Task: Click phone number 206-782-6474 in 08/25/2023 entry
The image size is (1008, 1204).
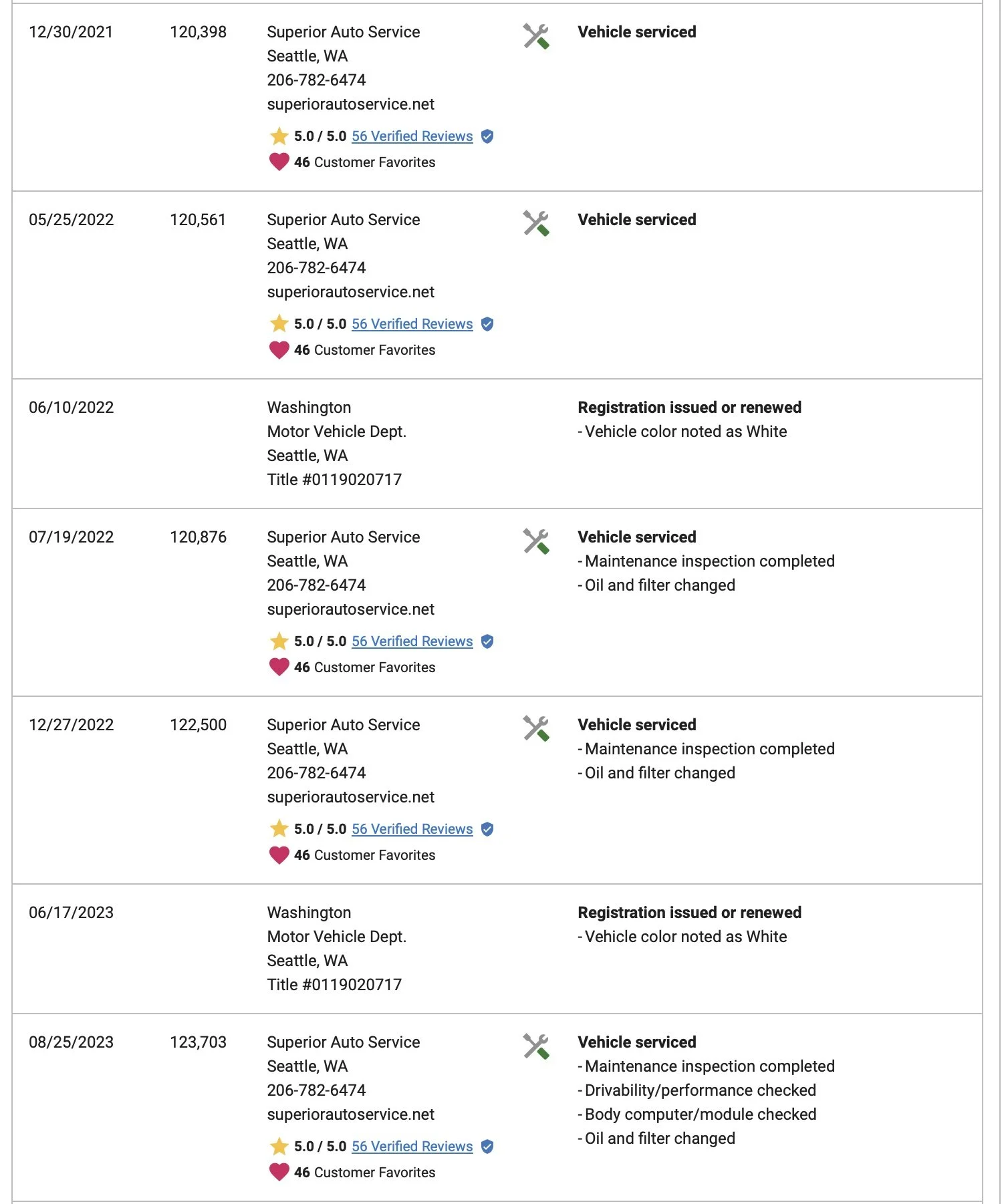Action: (x=316, y=1090)
